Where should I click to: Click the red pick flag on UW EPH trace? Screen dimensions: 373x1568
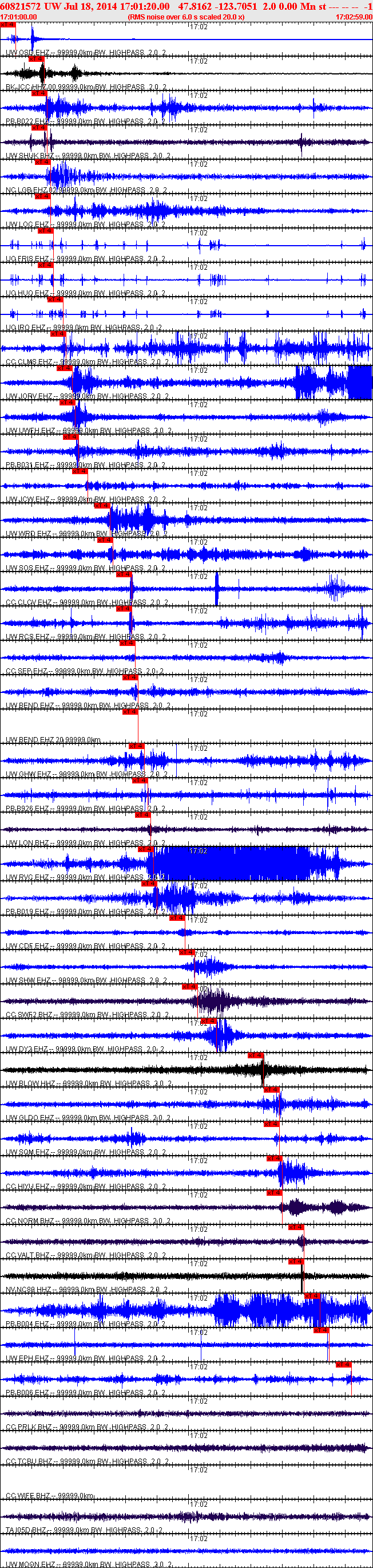[321, 1330]
